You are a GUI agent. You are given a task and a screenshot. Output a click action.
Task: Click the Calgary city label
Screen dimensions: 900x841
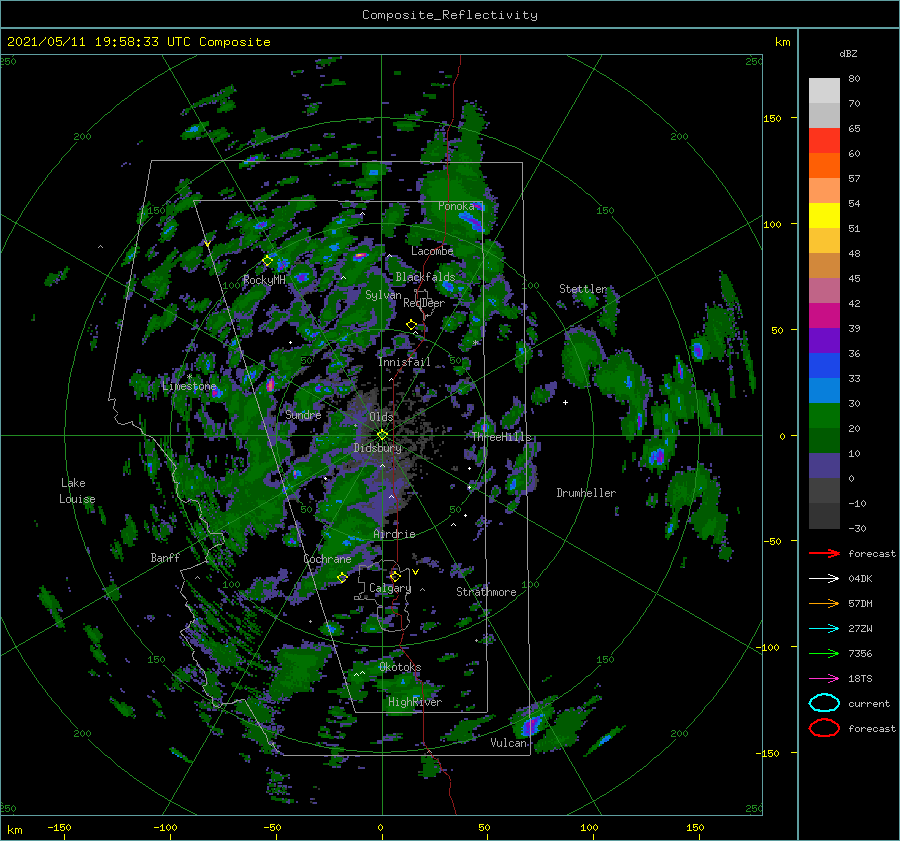pos(390,588)
